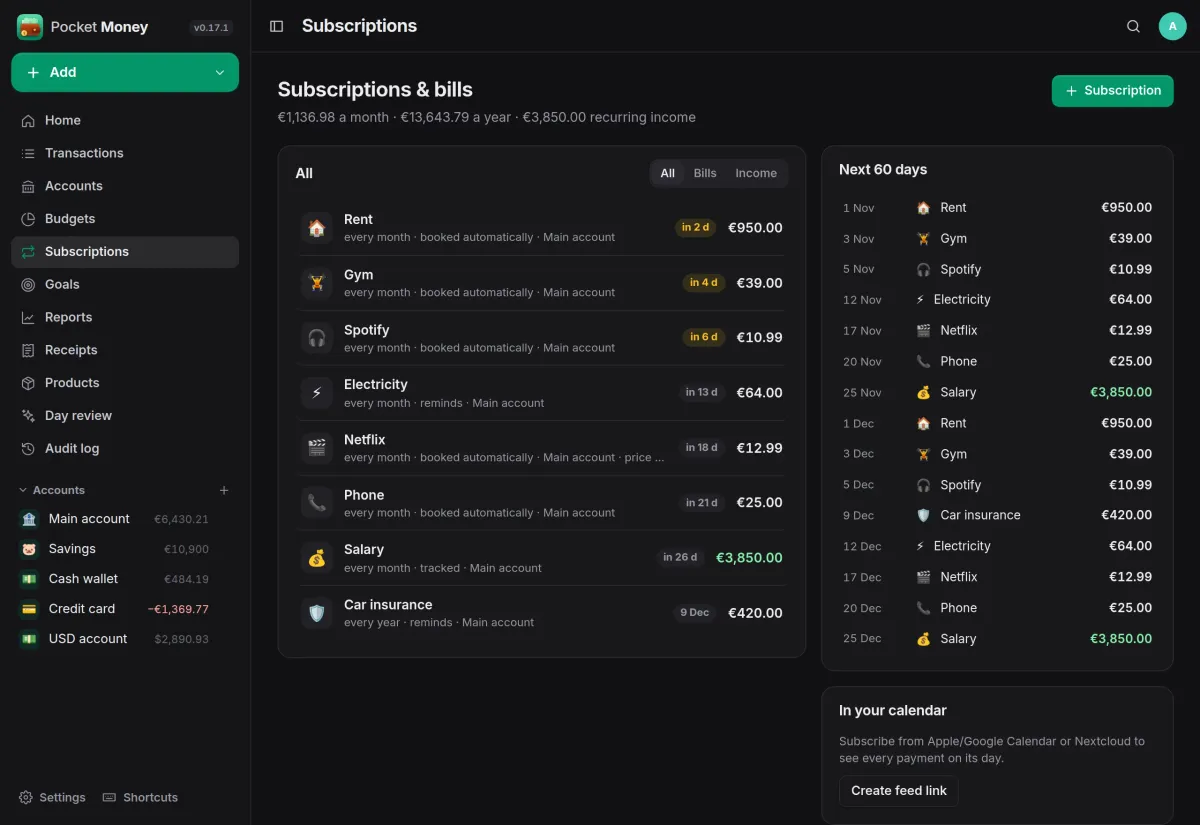Screen dimensions: 1200x825
Task: Click the '12 Nov' Electricity upcoming row
Action: pyautogui.click(x=997, y=300)
